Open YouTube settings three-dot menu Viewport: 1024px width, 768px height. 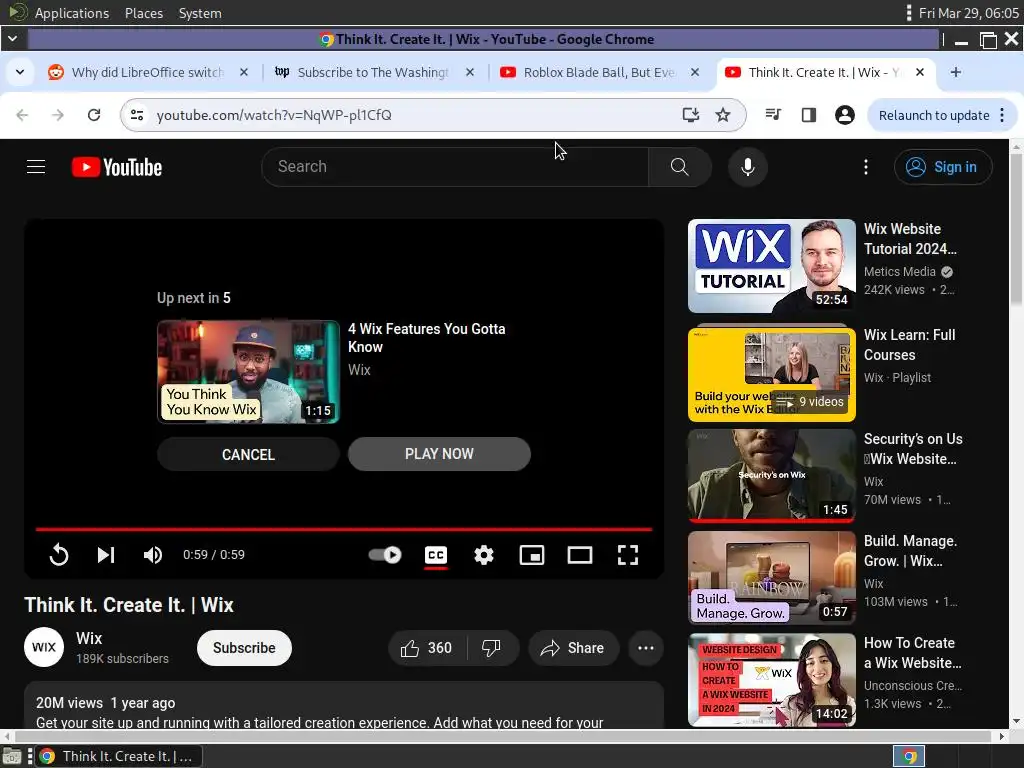866,167
